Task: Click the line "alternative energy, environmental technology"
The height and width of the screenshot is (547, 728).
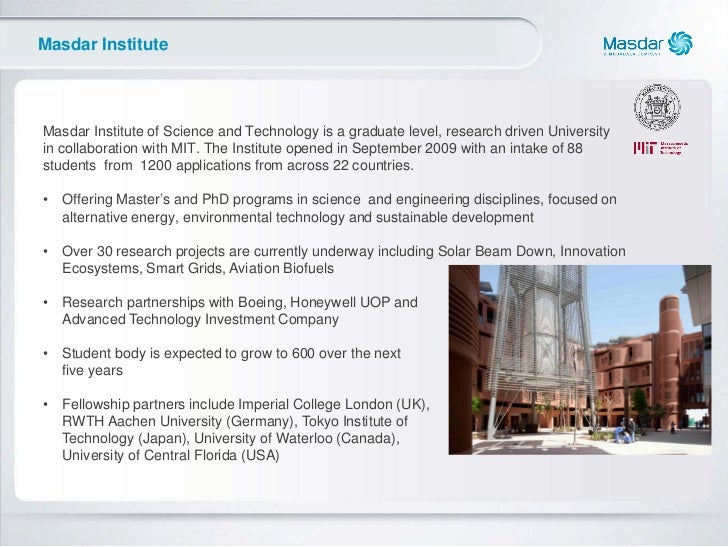Action: point(298,217)
